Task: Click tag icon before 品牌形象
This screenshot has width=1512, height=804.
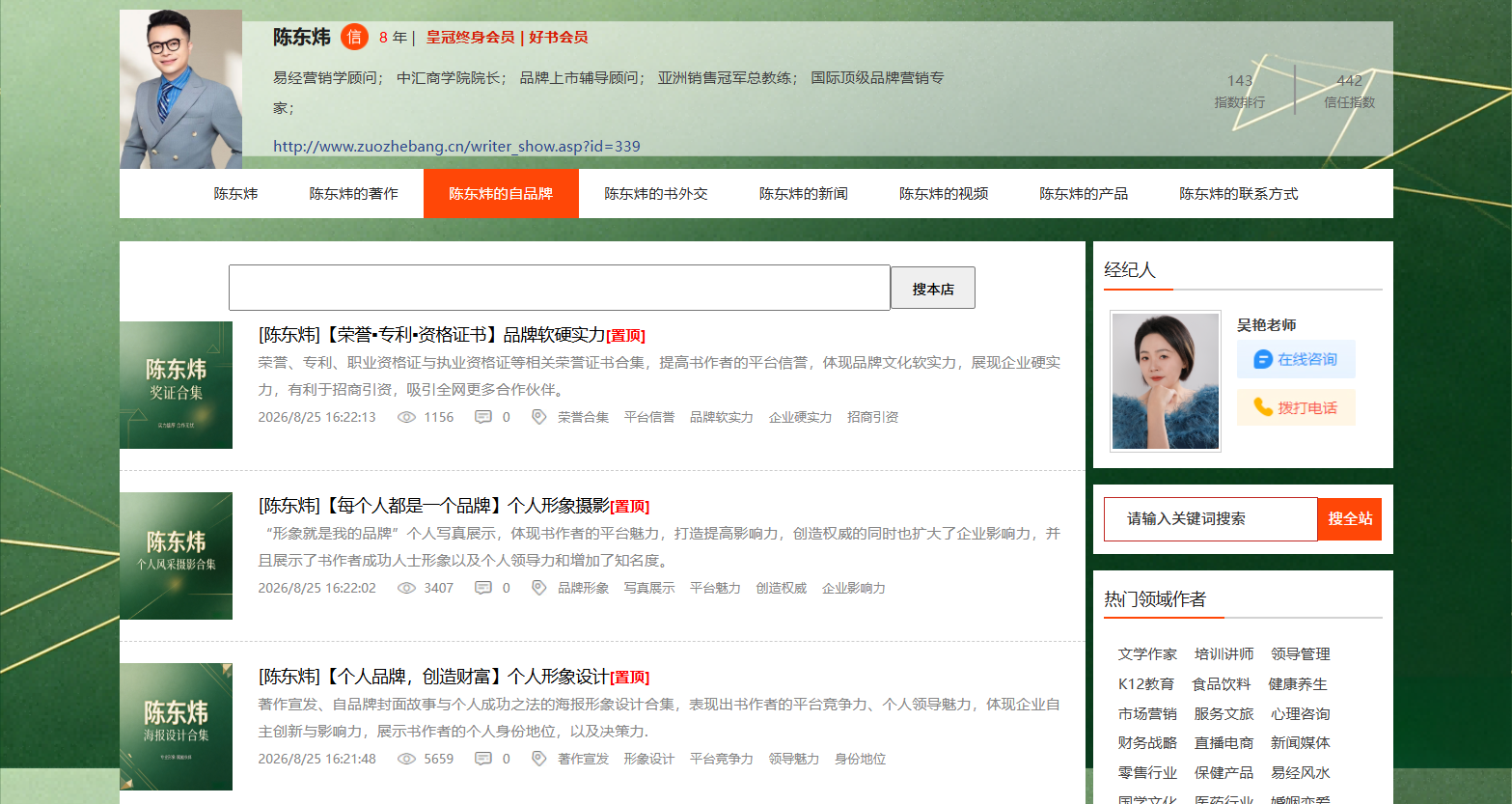Action: point(539,588)
